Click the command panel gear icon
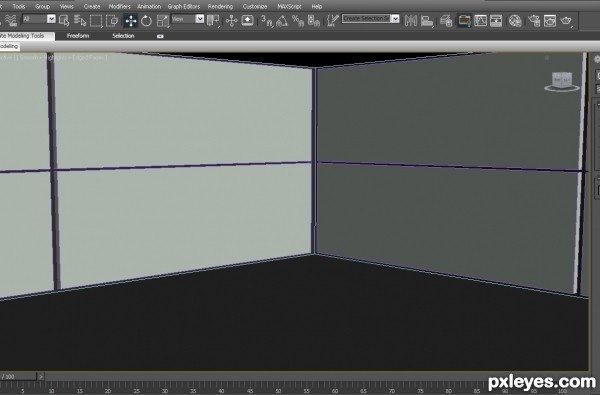The height and width of the screenshot is (395, 600). (x=597, y=59)
